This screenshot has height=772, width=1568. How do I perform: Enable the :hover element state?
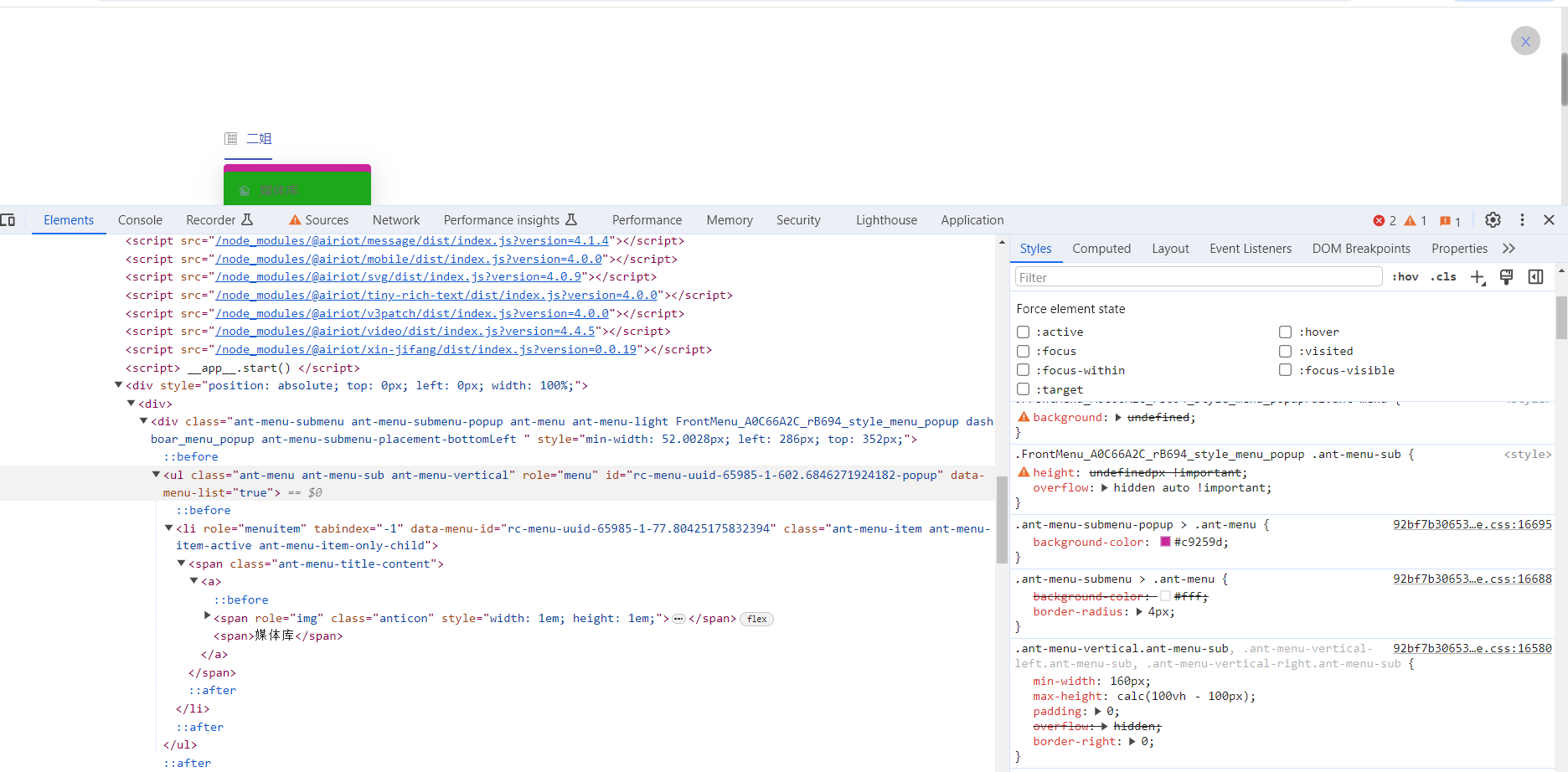[x=1285, y=332]
